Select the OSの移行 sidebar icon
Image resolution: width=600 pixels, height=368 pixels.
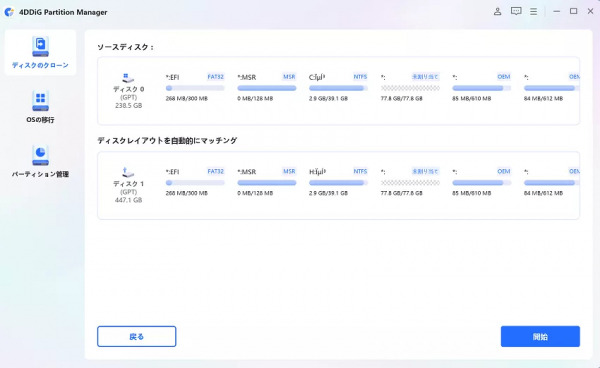40,101
